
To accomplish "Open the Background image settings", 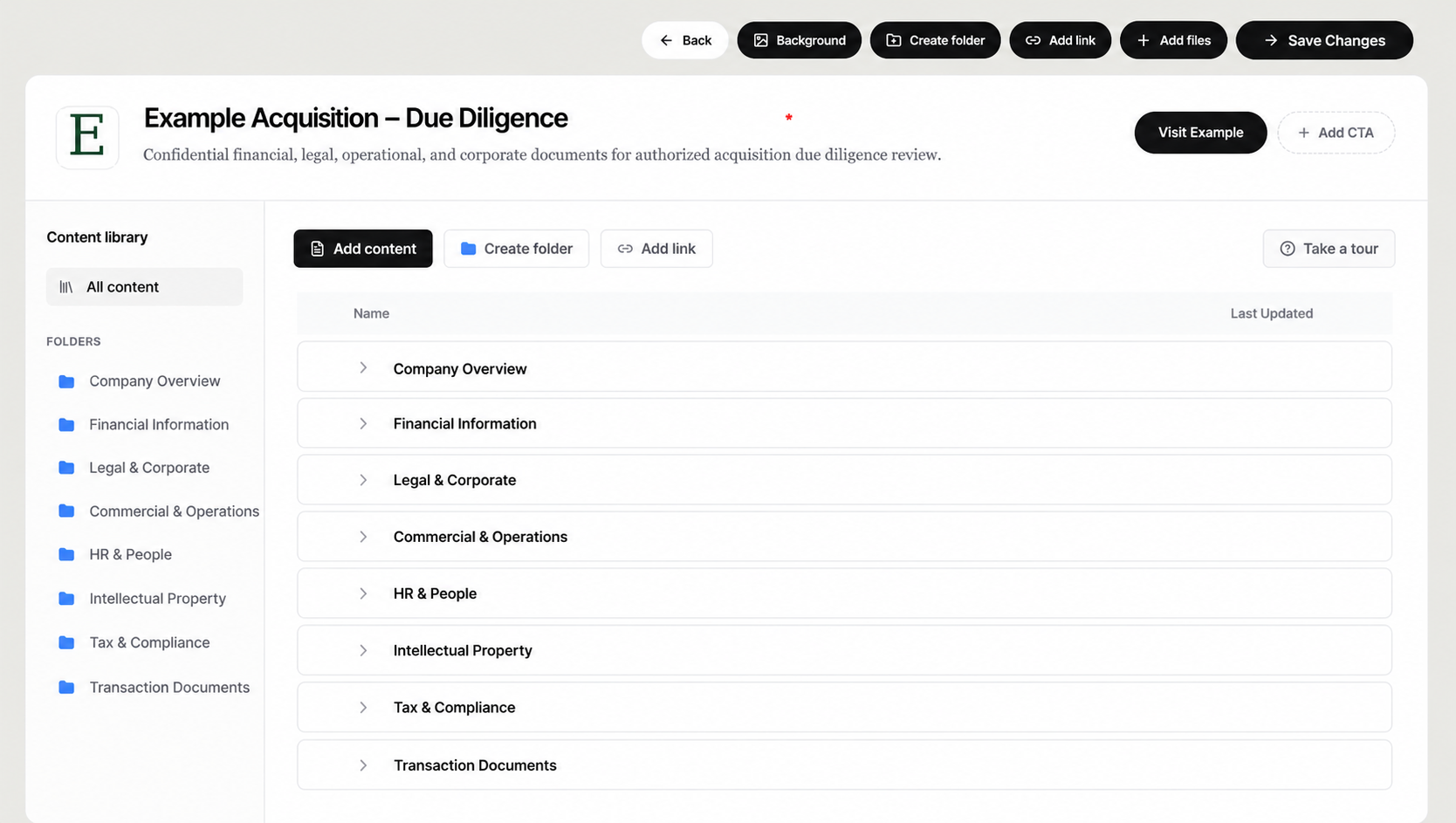I will pos(800,40).
